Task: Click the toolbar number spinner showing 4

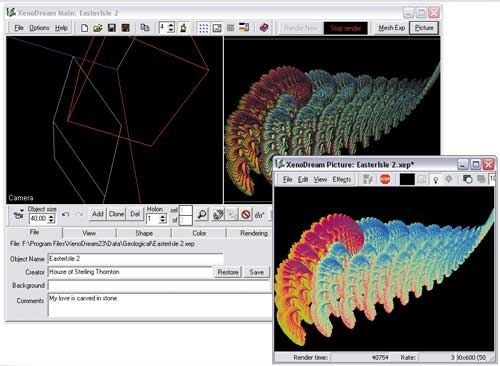Action: (171, 28)
